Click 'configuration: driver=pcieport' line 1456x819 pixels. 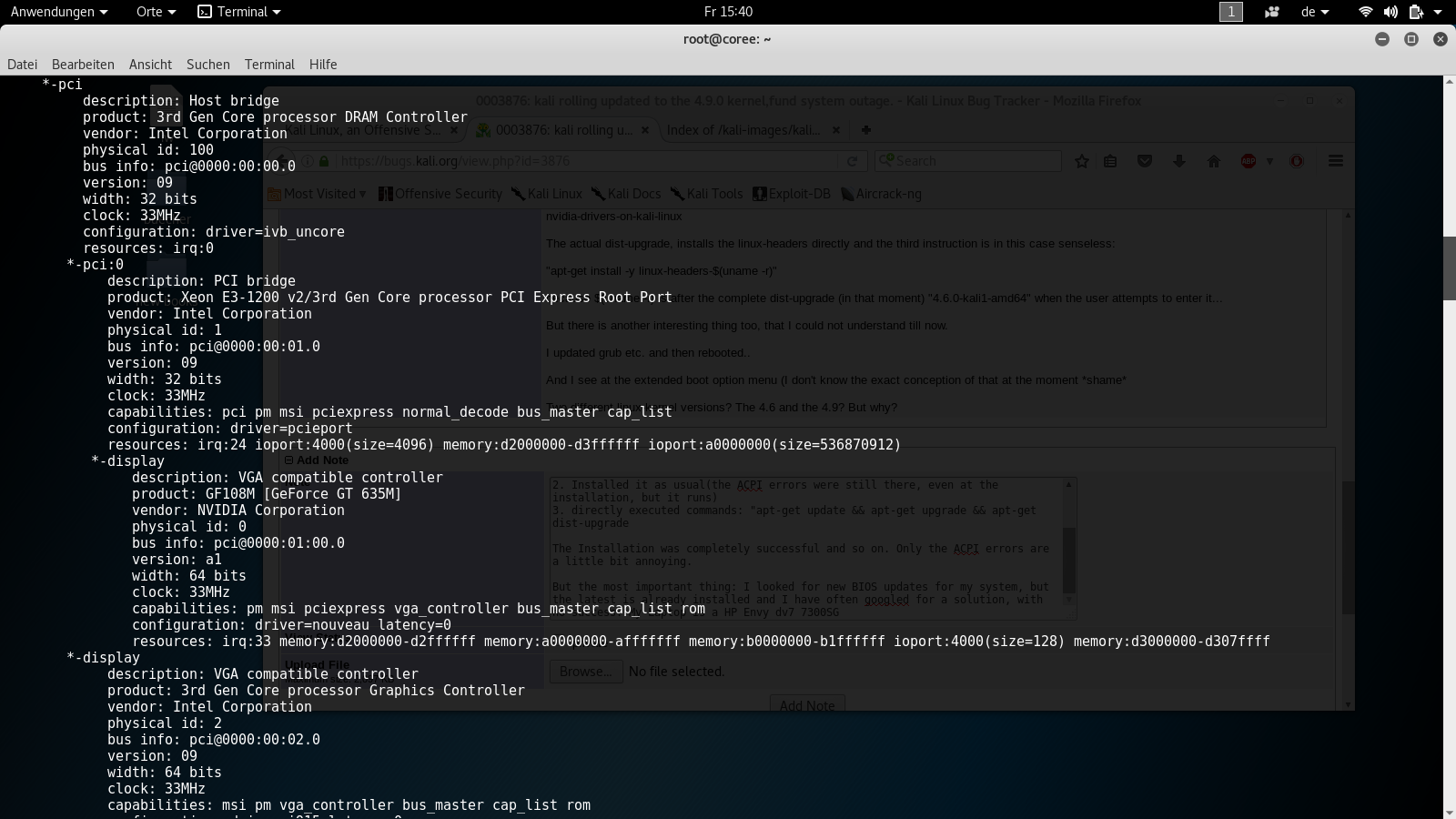pos(230,429)
